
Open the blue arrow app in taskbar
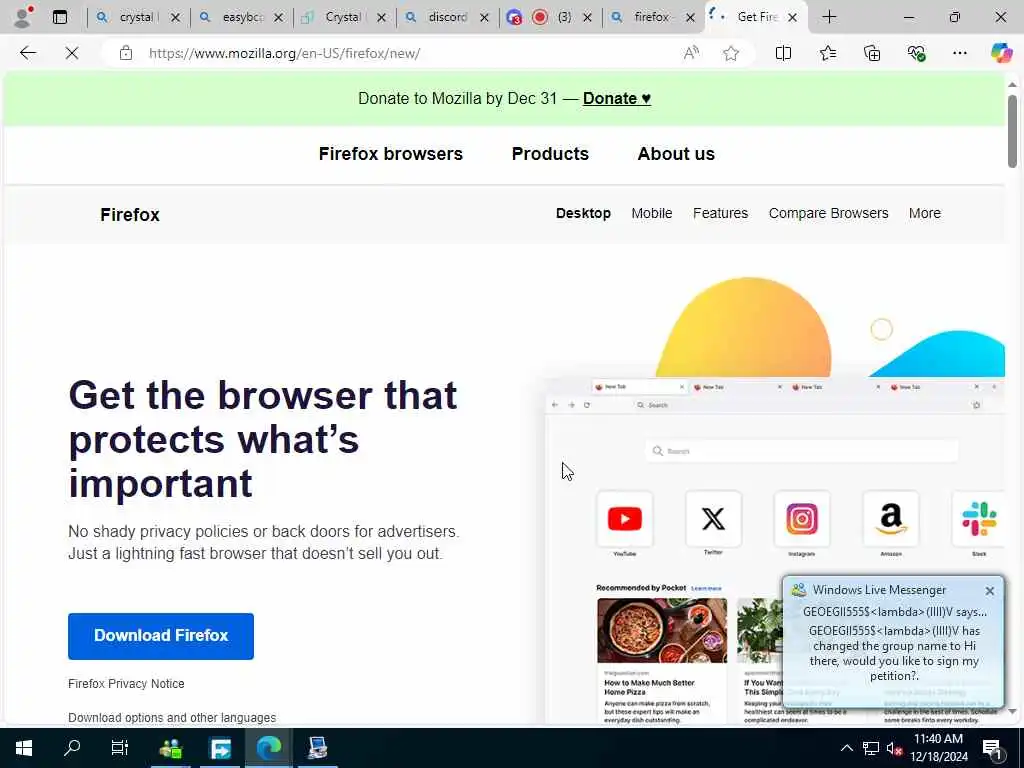coord(220,748)
